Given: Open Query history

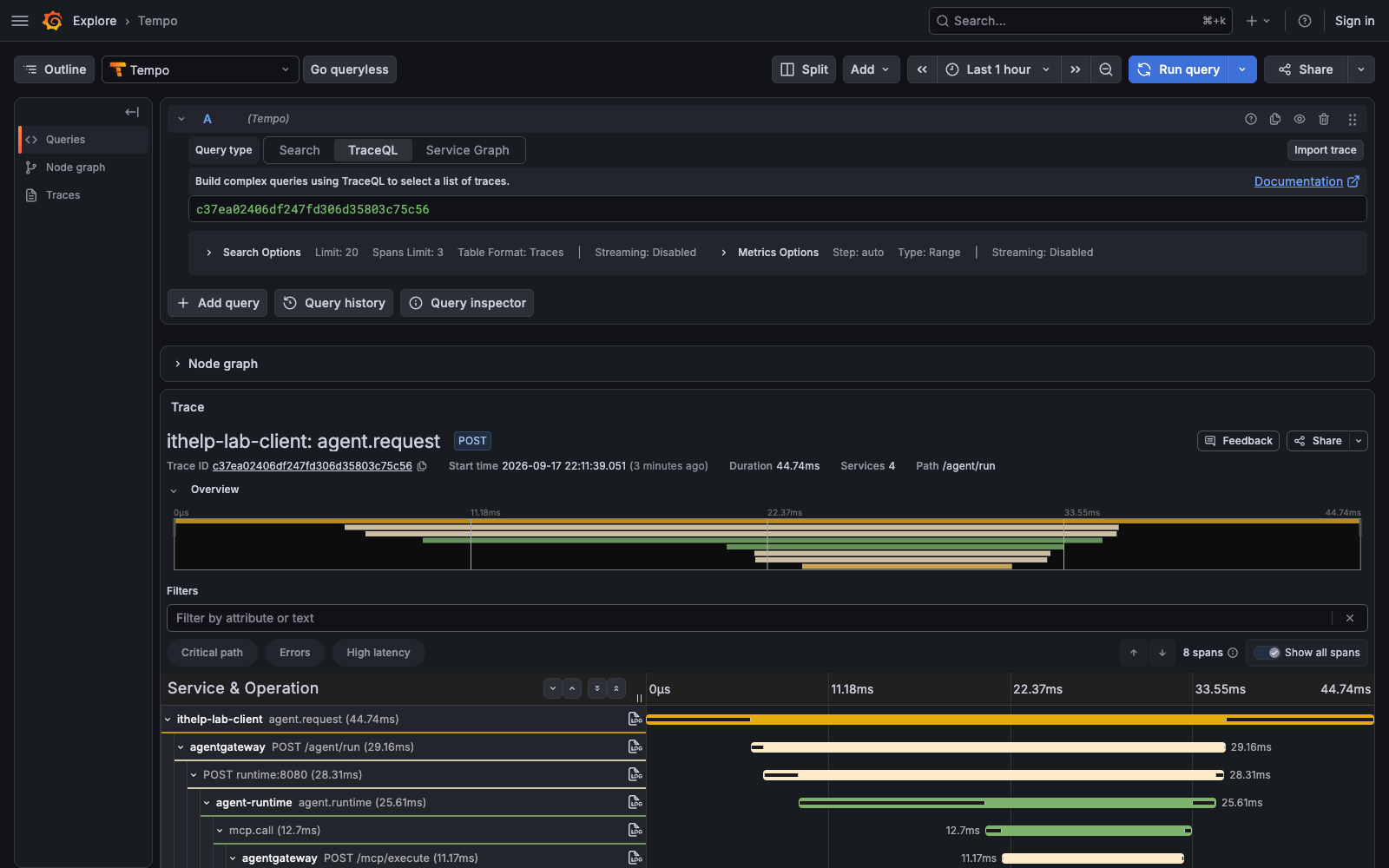Looking at the screenshot, I should tap(334, 303).
